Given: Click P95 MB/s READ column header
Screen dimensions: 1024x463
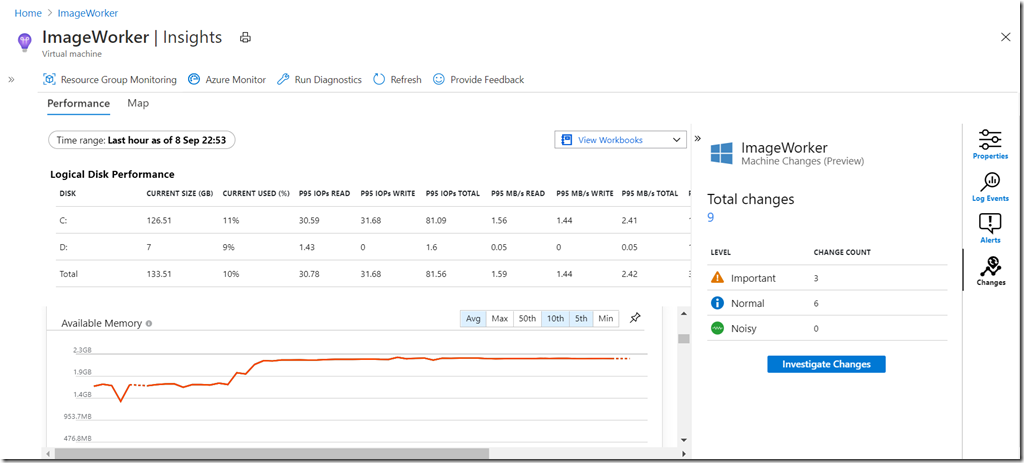Looking at the screenshot, I should click(518, 194).
